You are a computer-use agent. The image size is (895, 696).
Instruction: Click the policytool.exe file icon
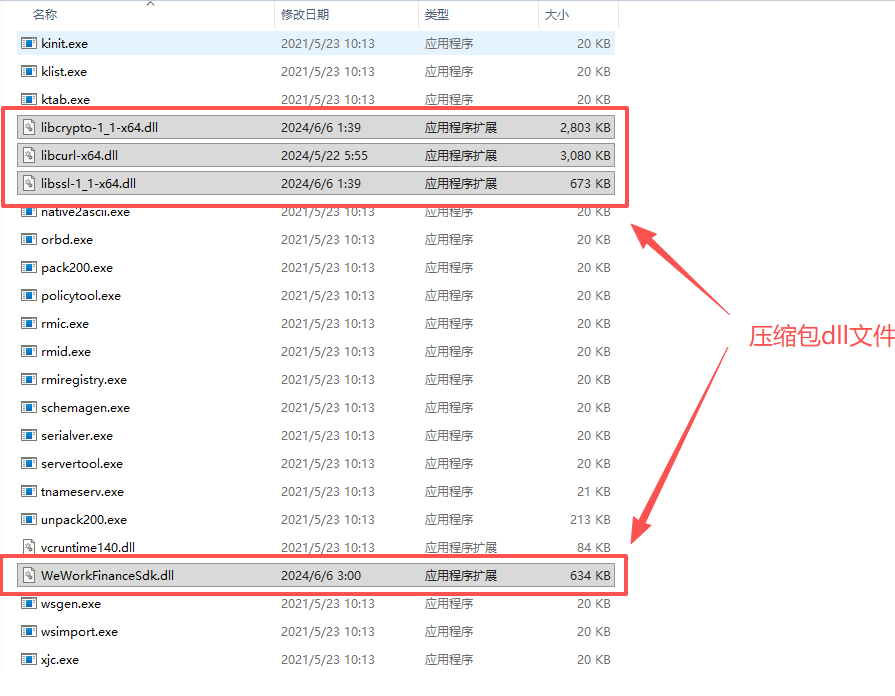pos(29,295)
